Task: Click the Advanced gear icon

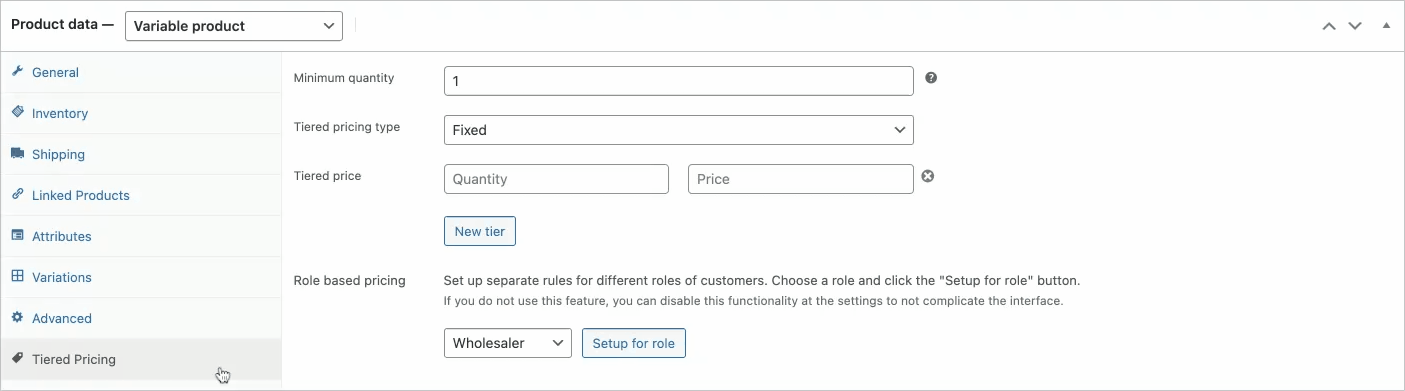Action: pyautogui.click(x=17, y=318)
